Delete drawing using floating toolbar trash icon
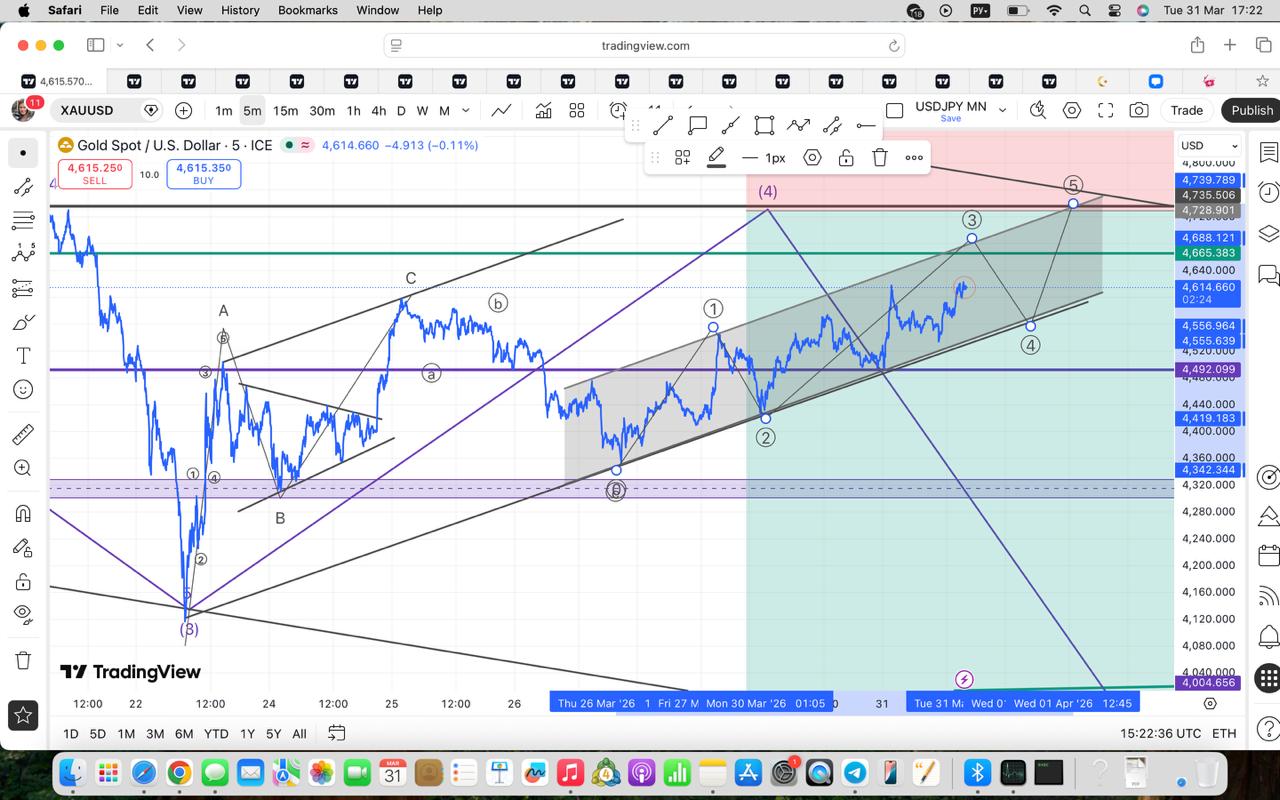Screen dimensions: 1280x800 [x=879, y=157]
